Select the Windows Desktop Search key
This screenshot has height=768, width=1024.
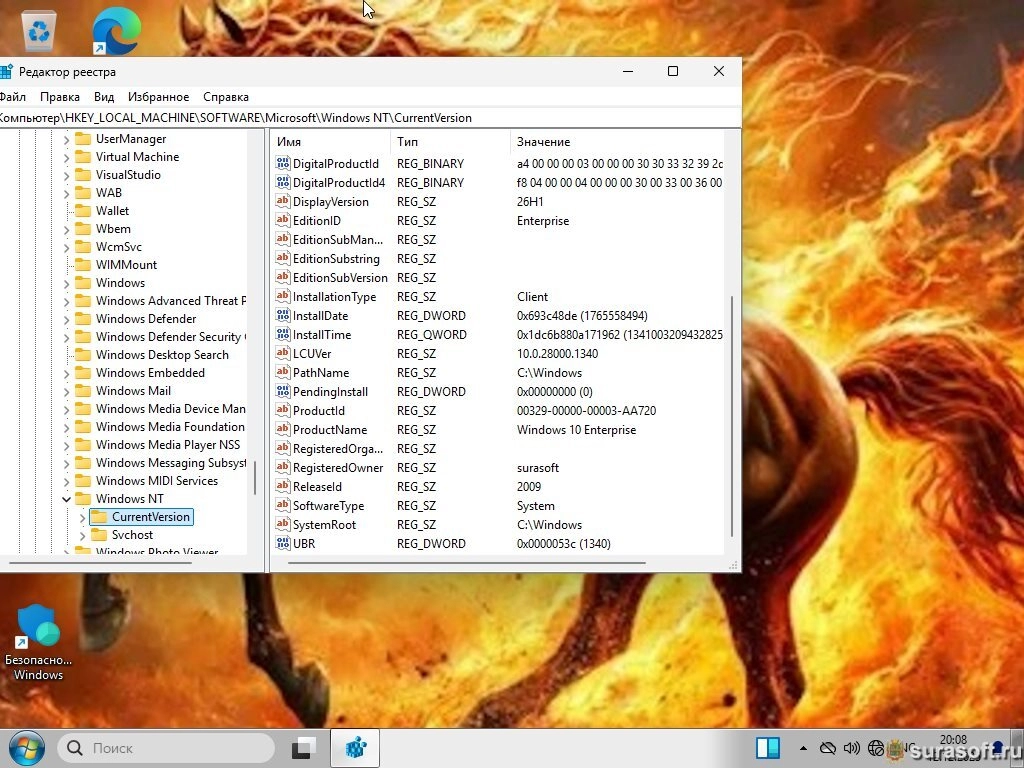(162, 355)
